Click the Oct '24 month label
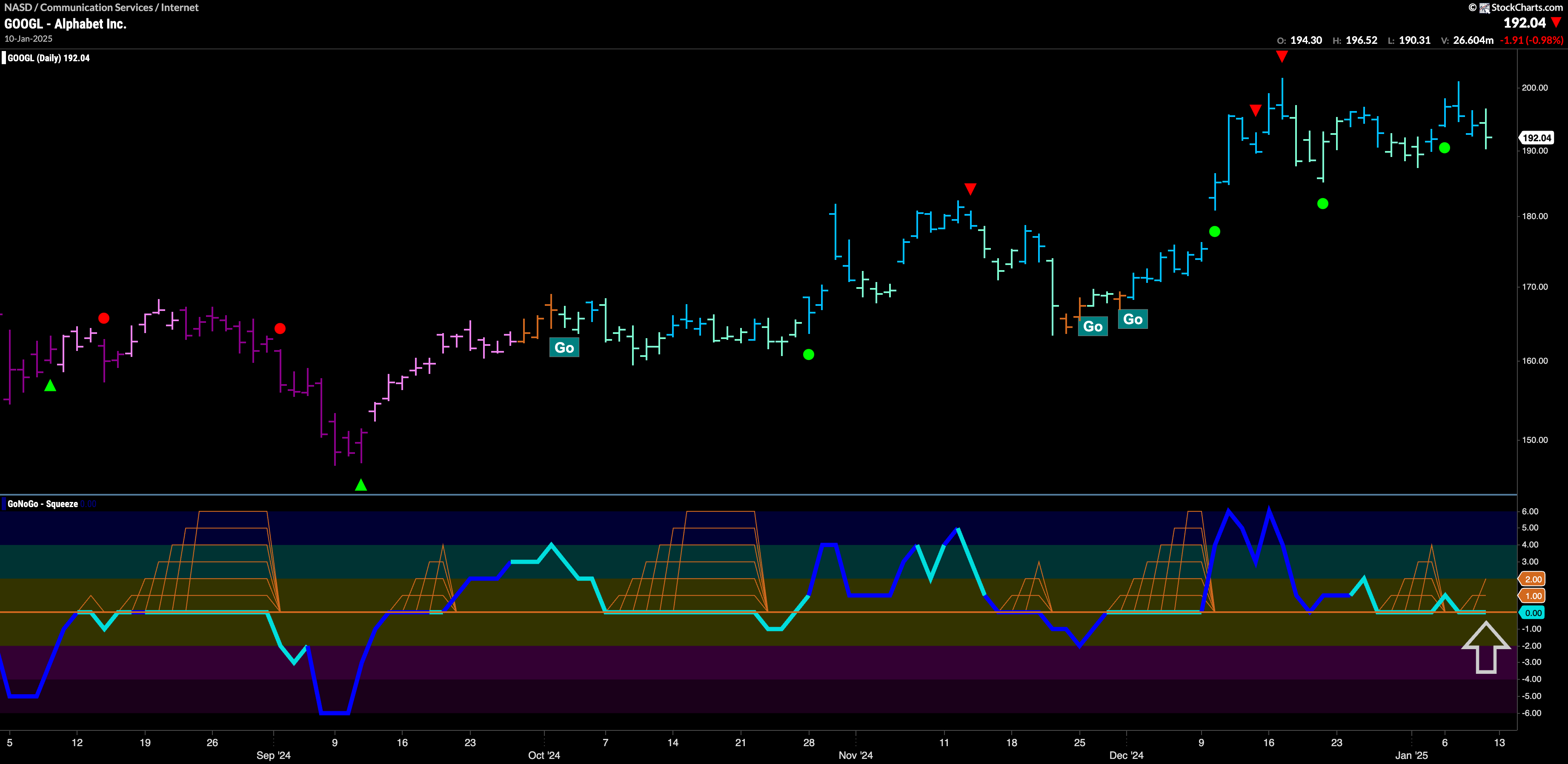 coord(544,755)
